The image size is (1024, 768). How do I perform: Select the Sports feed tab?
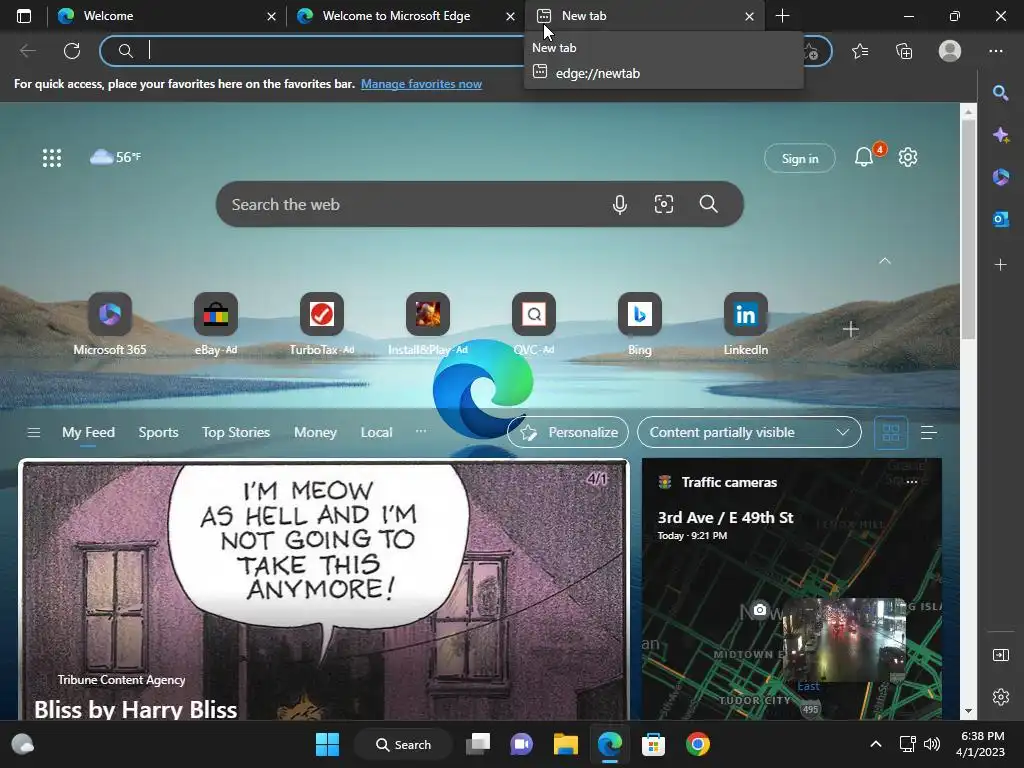click(x=158, y=432)
